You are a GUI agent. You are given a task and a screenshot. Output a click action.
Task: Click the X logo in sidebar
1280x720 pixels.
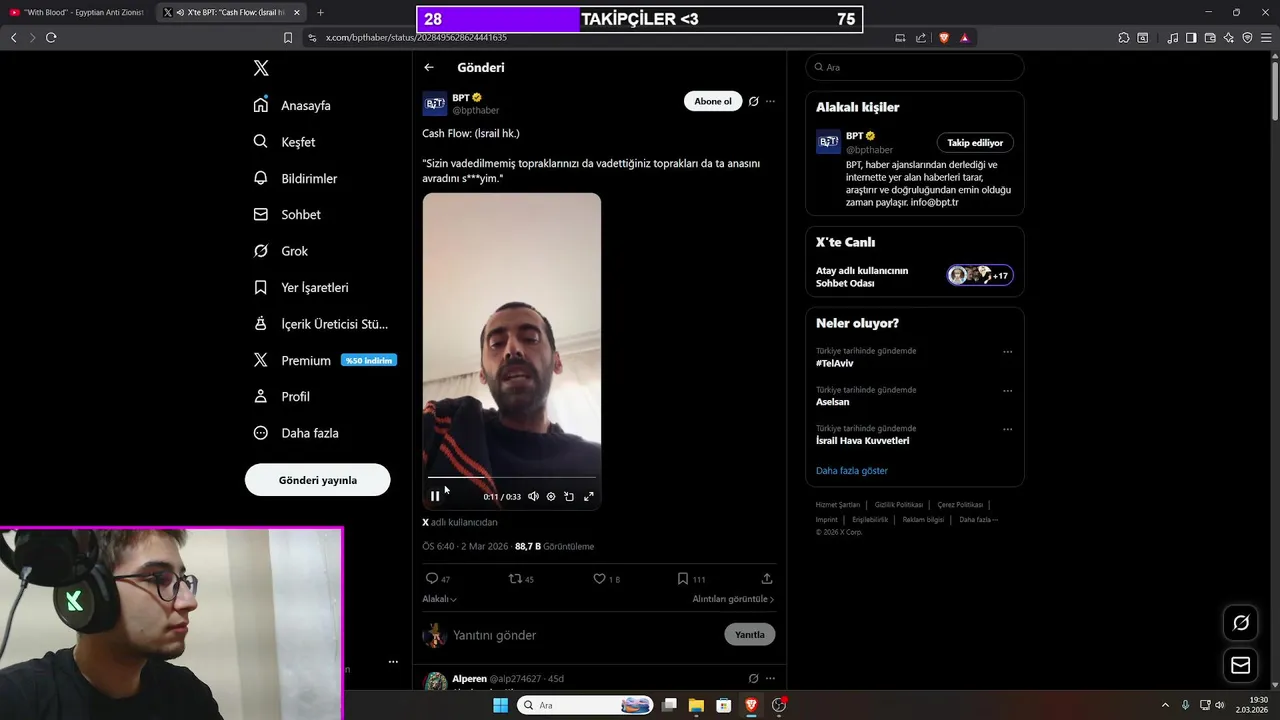click(261, 68)
